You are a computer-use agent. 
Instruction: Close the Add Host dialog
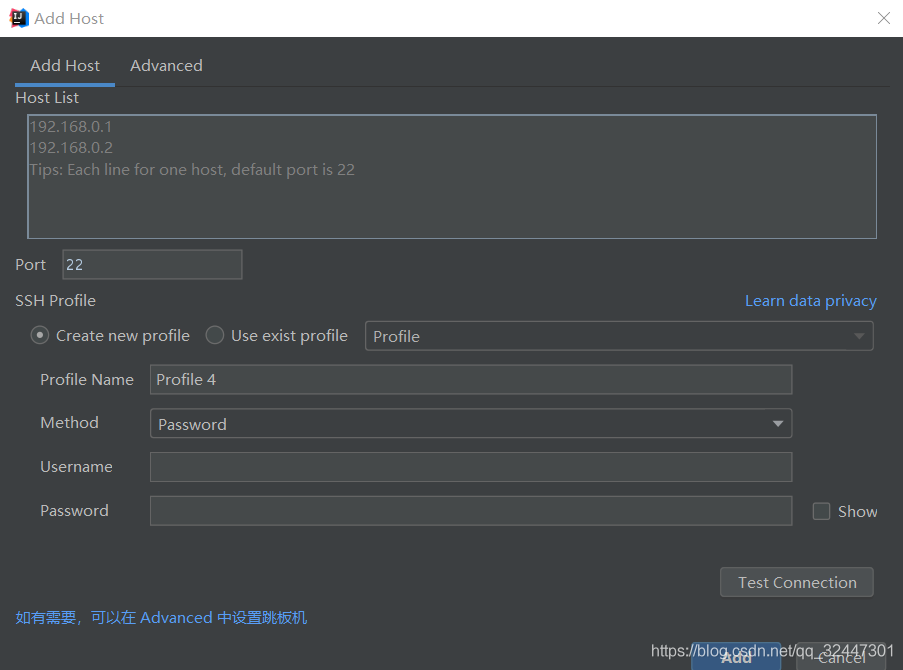pyautogui.click(x=883, y=18)
